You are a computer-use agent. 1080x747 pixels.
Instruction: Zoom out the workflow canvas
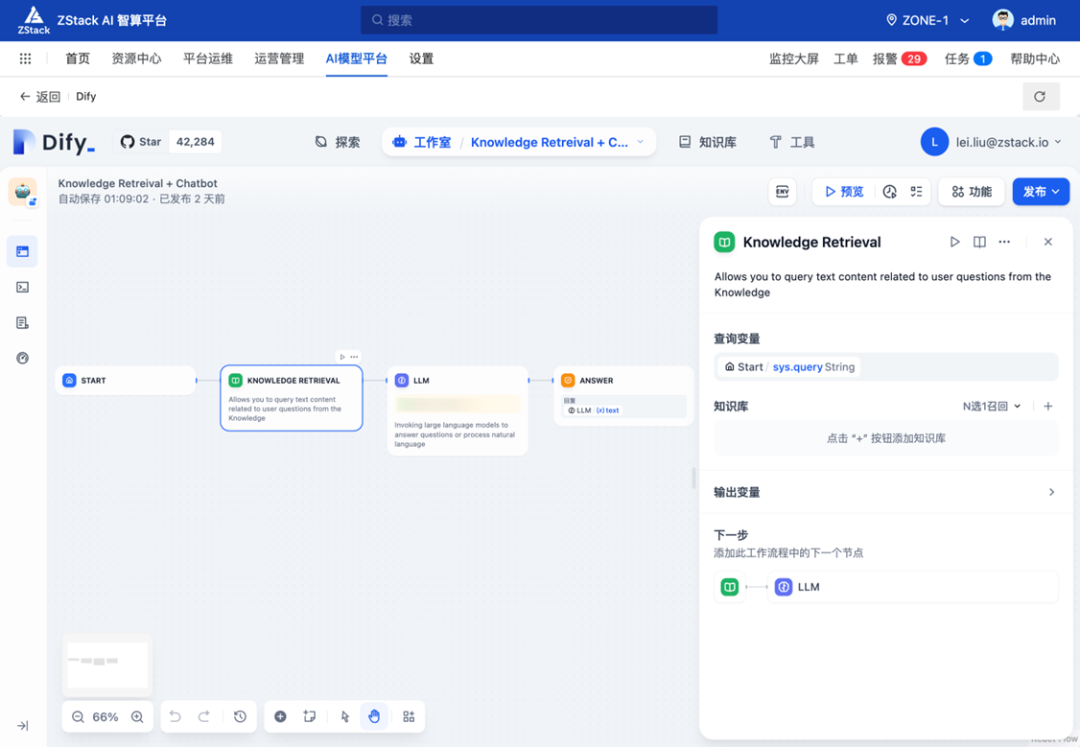click(78, 717)
